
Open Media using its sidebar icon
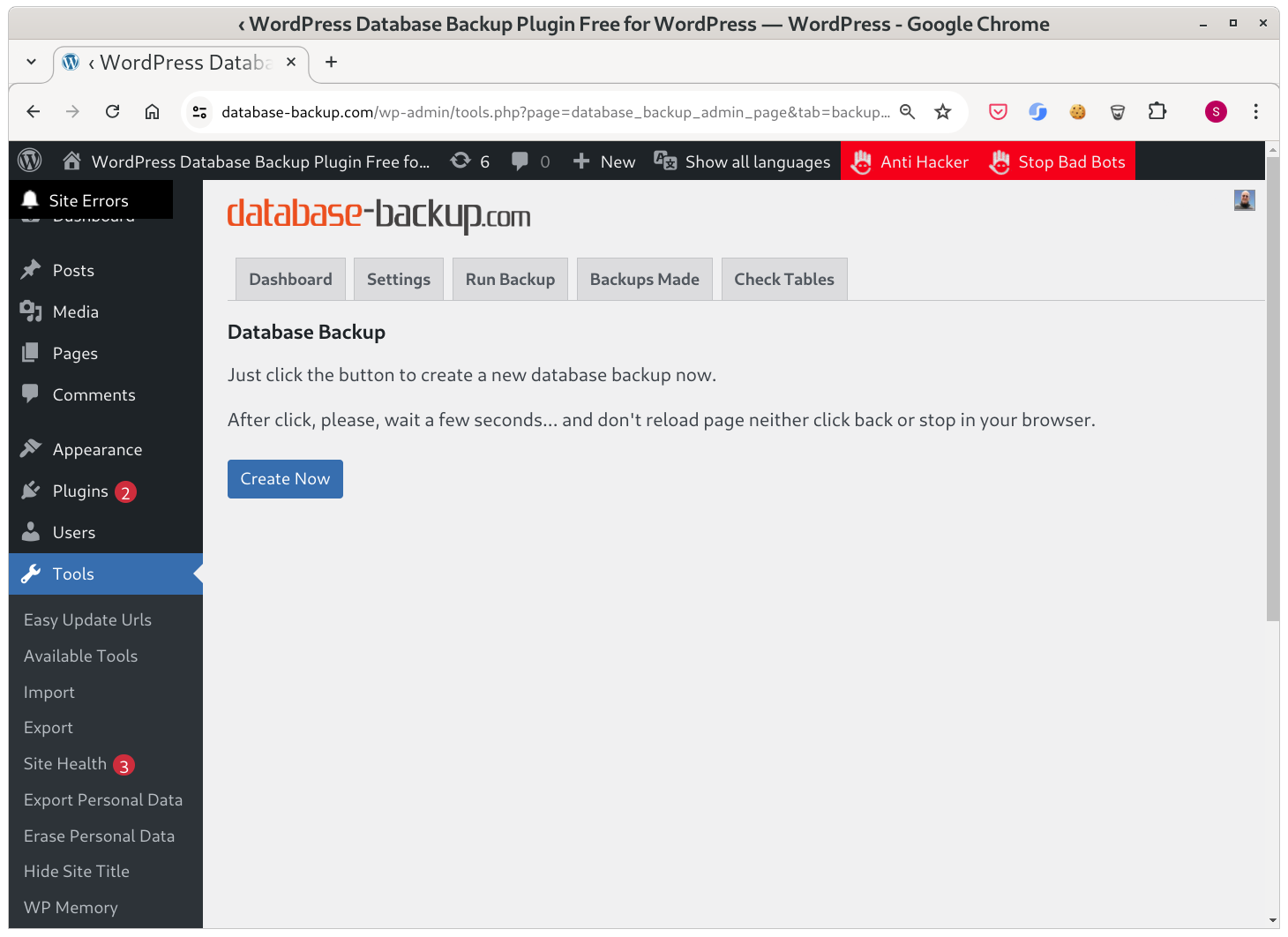tap(30, 311)
